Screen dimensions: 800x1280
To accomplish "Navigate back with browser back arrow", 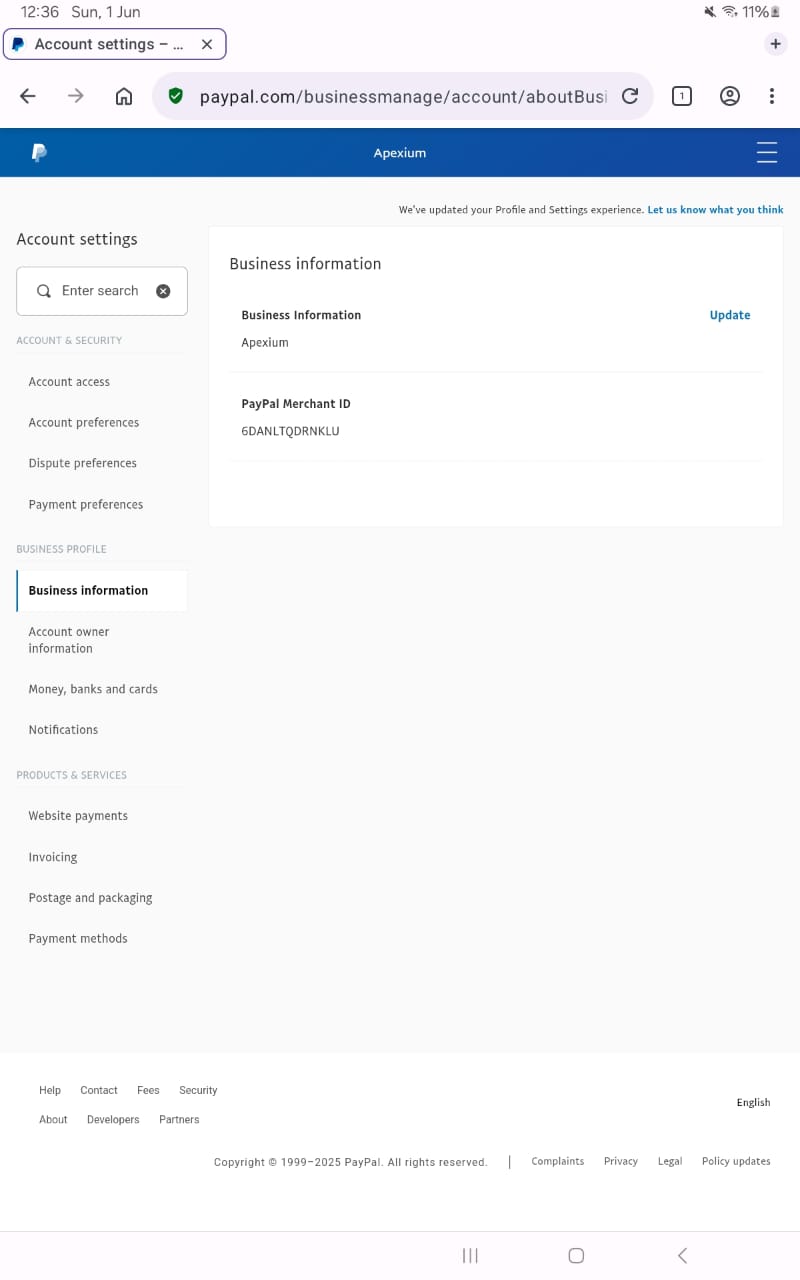I will click(x=28, y=96).
